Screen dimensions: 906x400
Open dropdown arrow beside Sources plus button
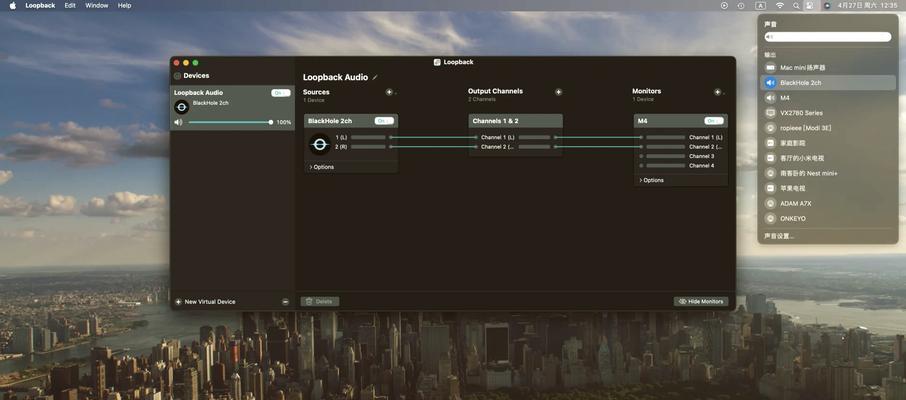[x=396, y=93]
